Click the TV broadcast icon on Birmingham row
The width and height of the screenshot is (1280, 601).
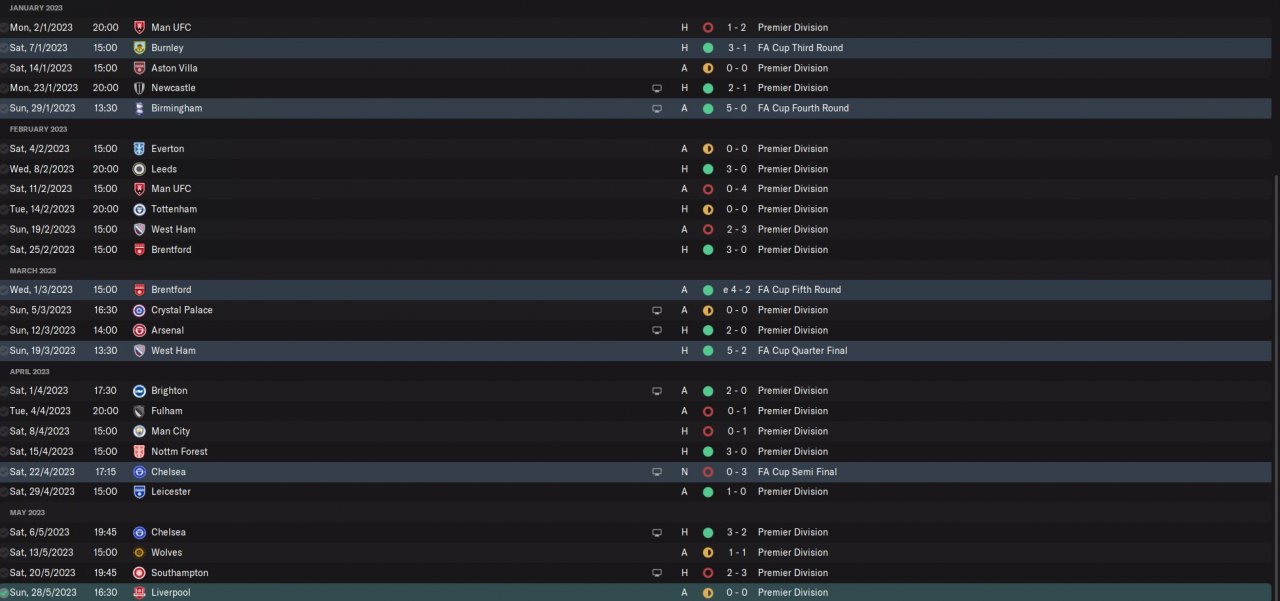657,108
